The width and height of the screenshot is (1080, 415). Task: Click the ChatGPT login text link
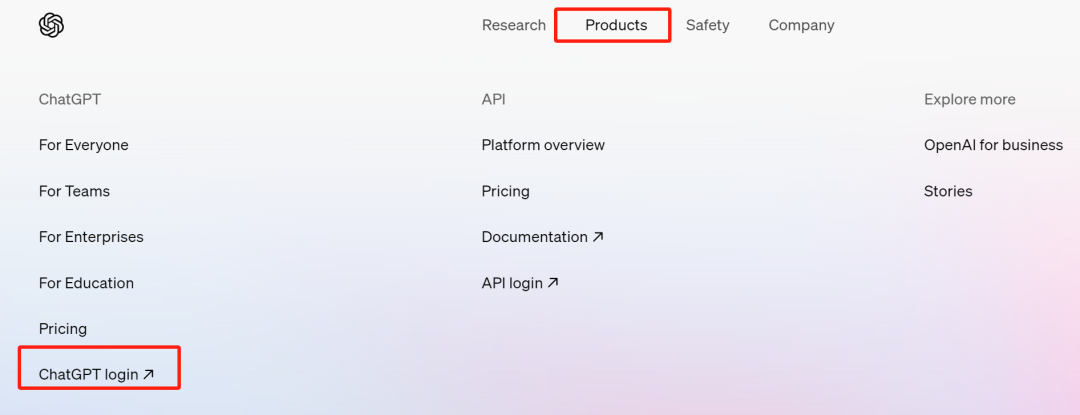click(x=88, y=375)
